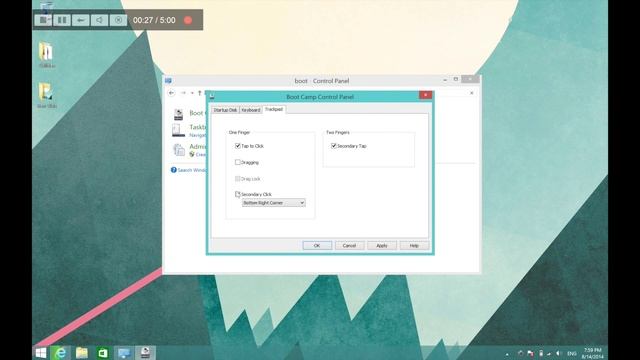Image resolution: width=640 pixels, height=360 pixels.
Task: Uncheck Tap to Click checkbox
Action: point(238,146)
